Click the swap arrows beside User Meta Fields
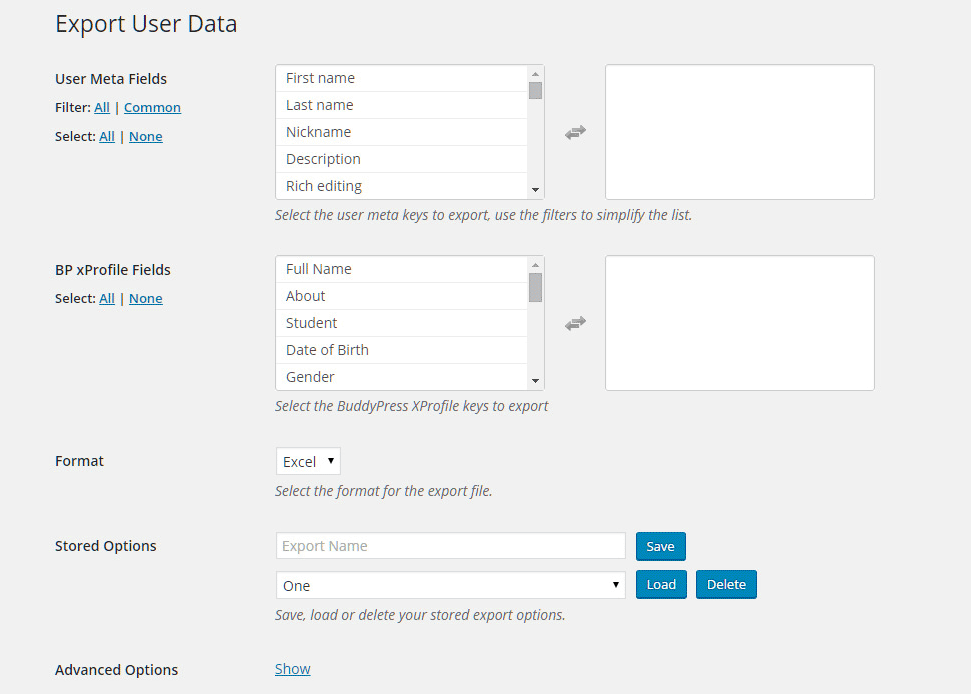This screenshot has width=971, height=694. point(575,132)
